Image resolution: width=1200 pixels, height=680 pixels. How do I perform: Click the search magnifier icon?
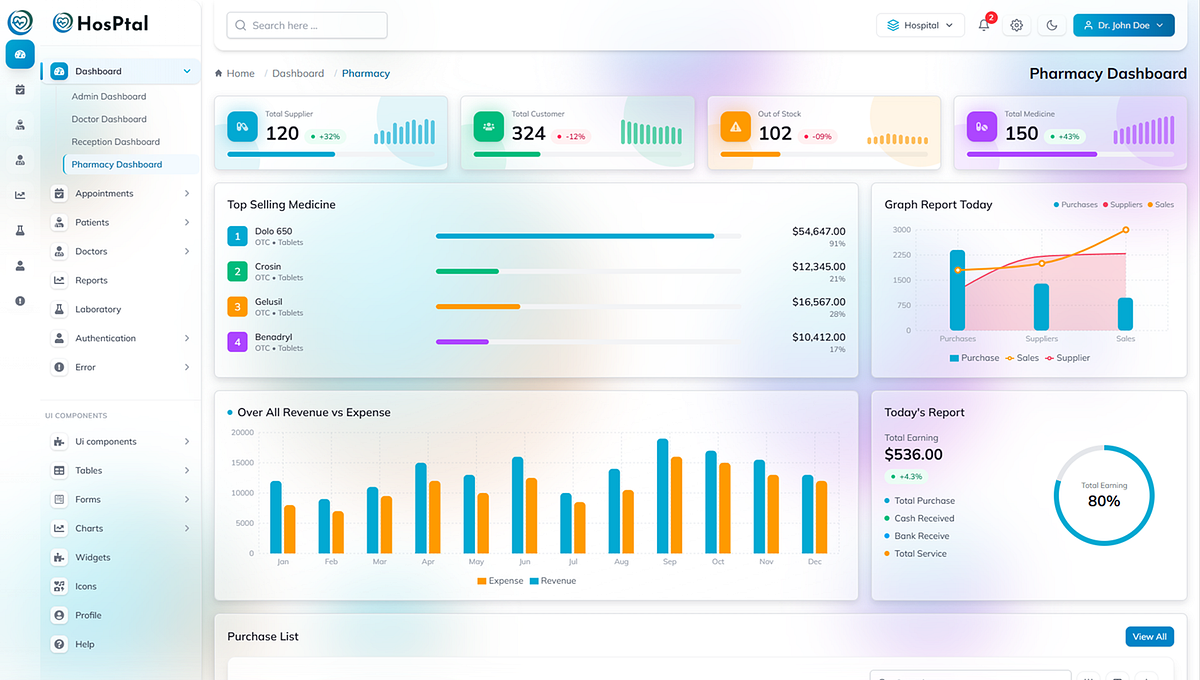240,25
